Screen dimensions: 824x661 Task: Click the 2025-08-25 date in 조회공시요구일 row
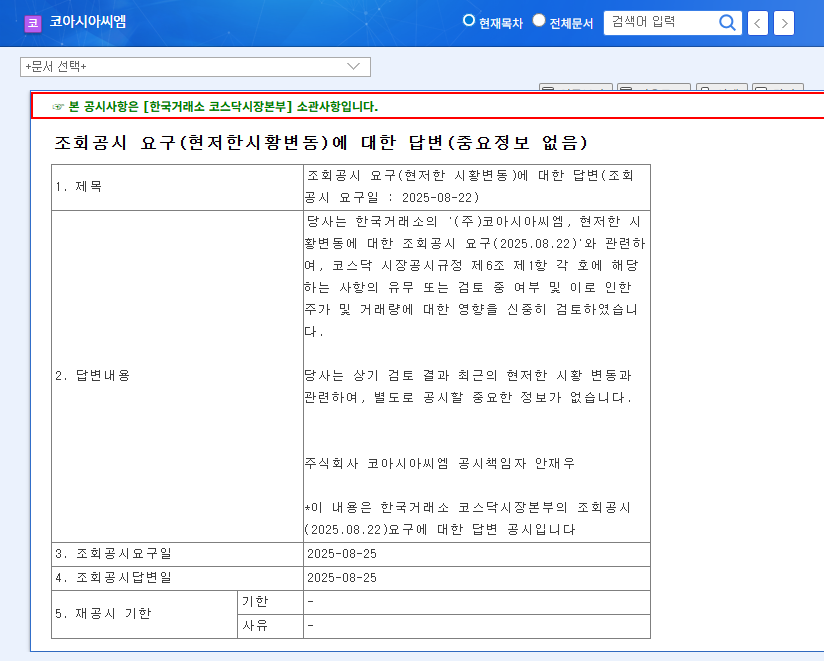[342, 554]
